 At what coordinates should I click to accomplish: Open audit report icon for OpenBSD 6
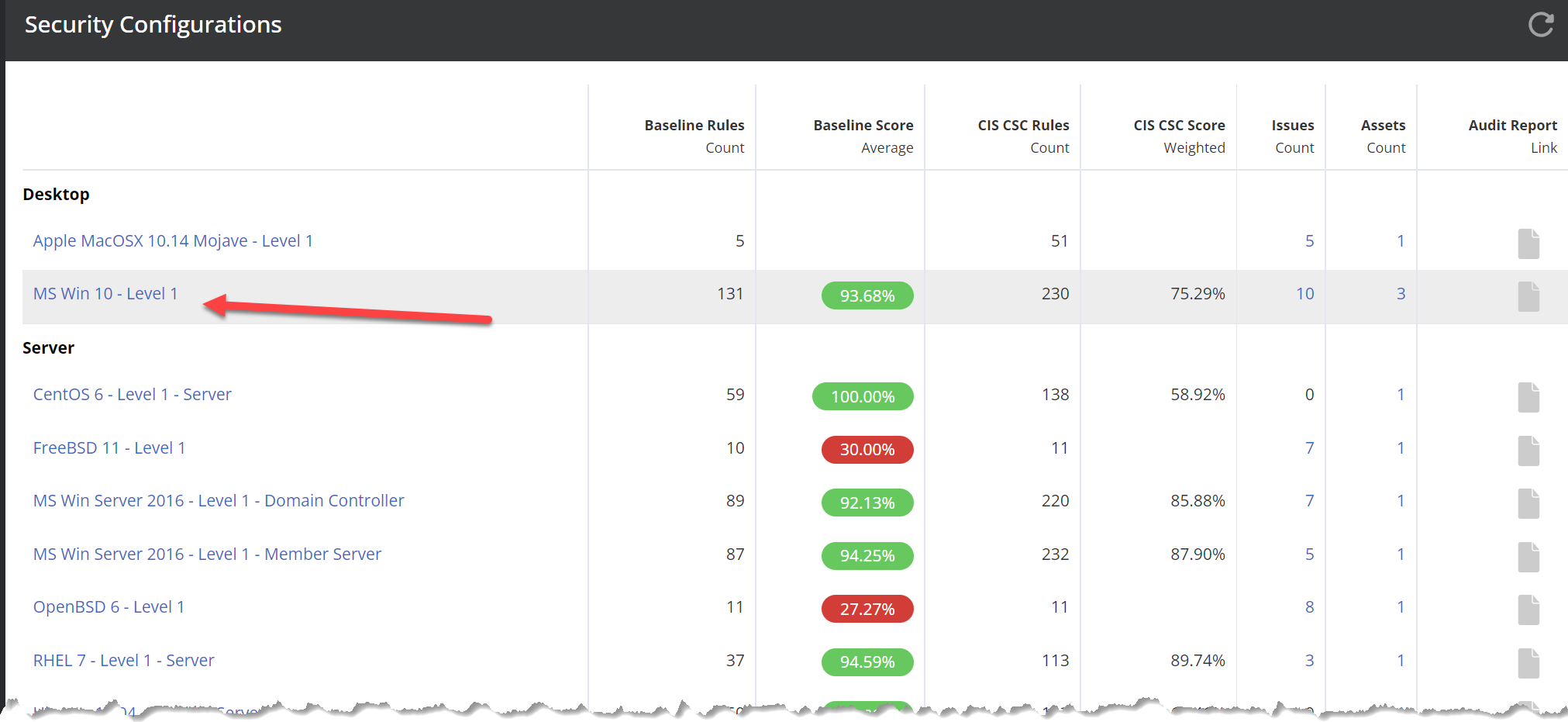1528,610
